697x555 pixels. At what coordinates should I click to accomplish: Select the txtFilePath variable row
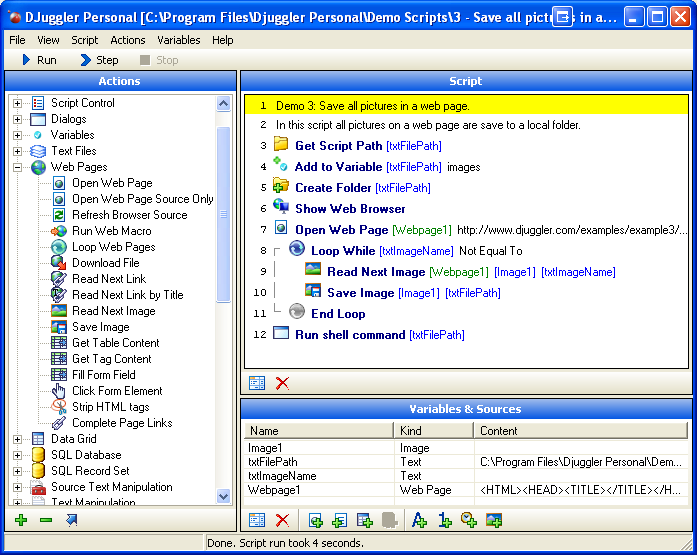pyautogui.click(x=465, y=462)
